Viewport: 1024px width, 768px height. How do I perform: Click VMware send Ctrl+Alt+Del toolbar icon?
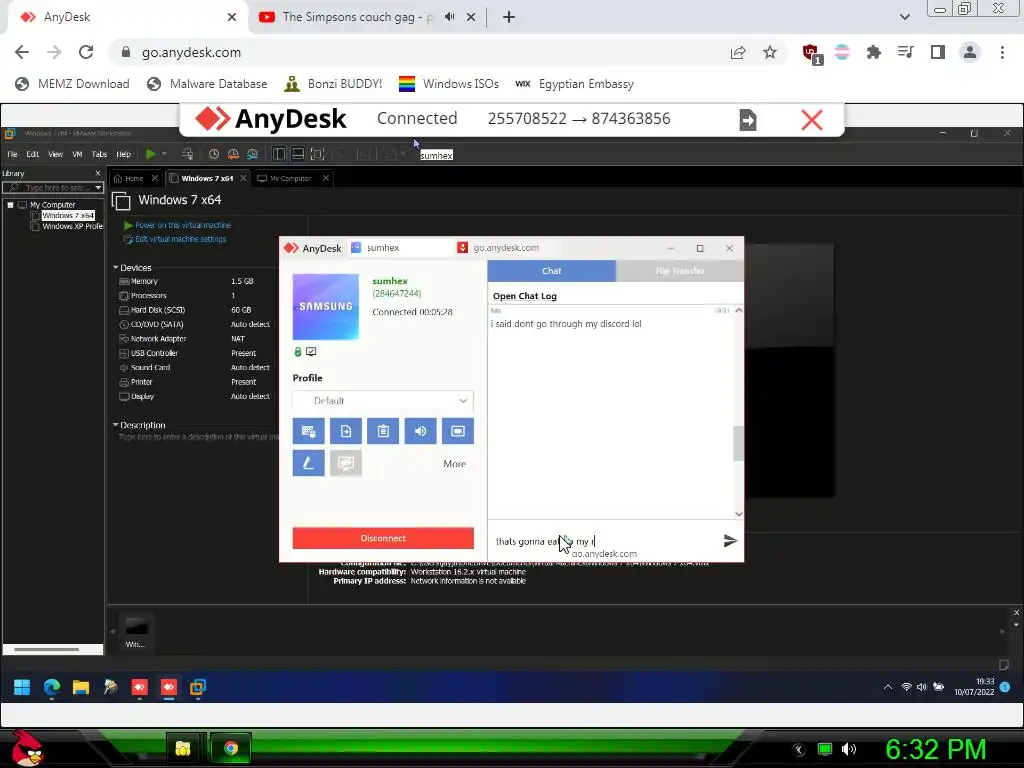187,154
